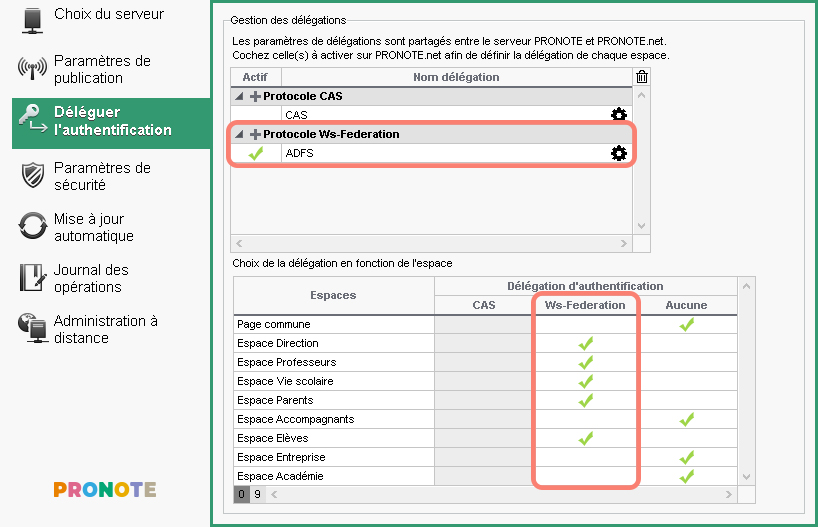Toggle Ws-Federation check for Espace Vie scolaire
Viewport: 818px width, 527px height.
585,381
